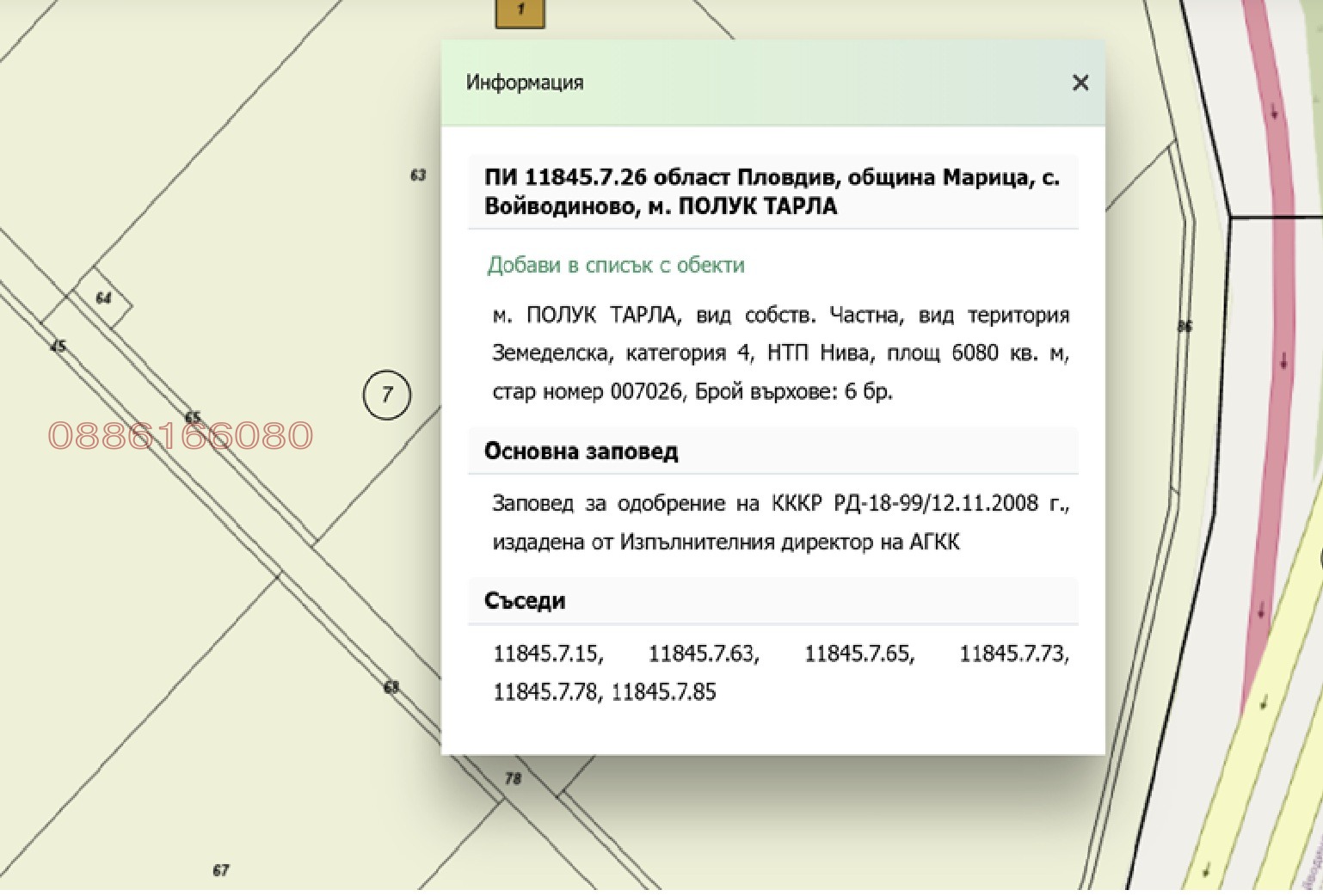The height and width of the screenshot is (896, 1323).
Task: Select neighbor parcel 11845.7.15
Action: pyautogui.click(x=548, y=654)
